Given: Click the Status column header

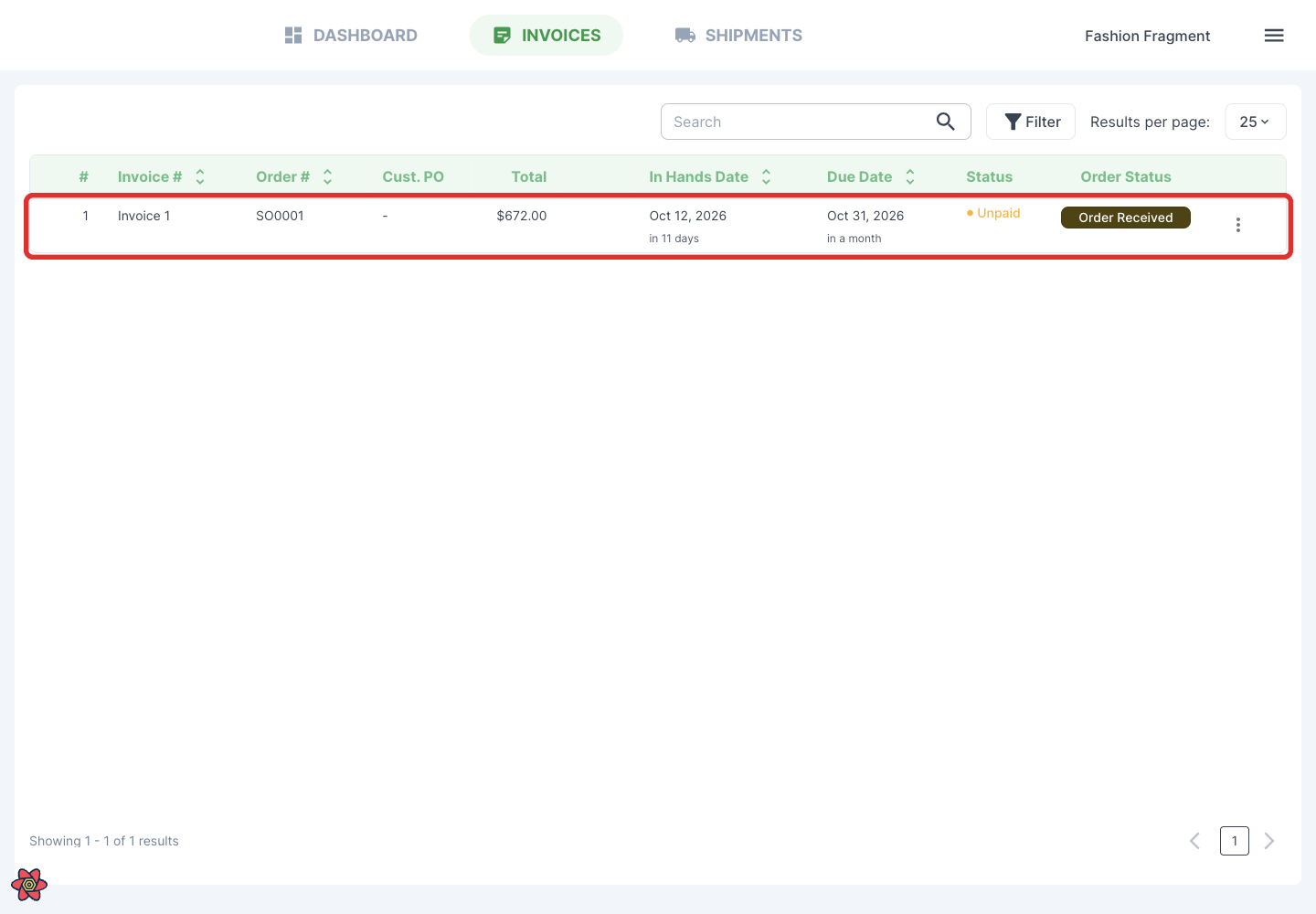Looking at the screenshot, I should 990,176.
